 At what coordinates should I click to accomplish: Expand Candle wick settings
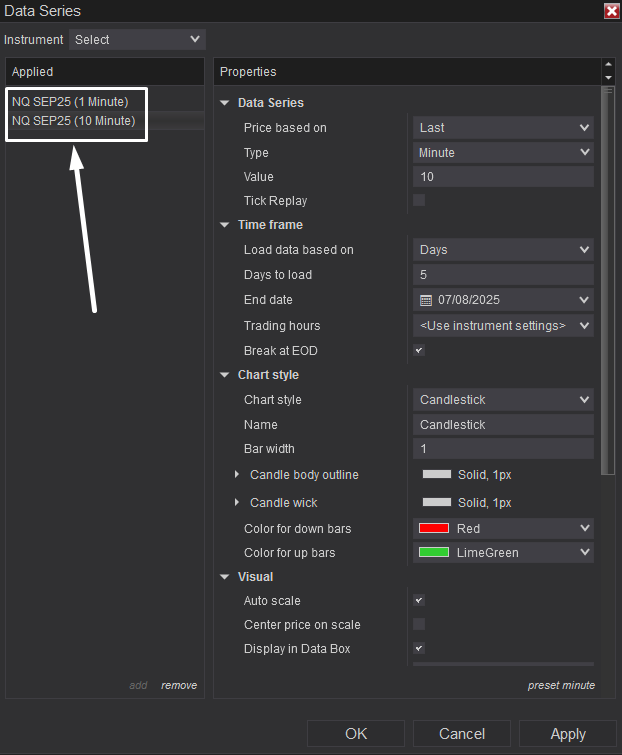pyautogui.click(x=236, y=502)
